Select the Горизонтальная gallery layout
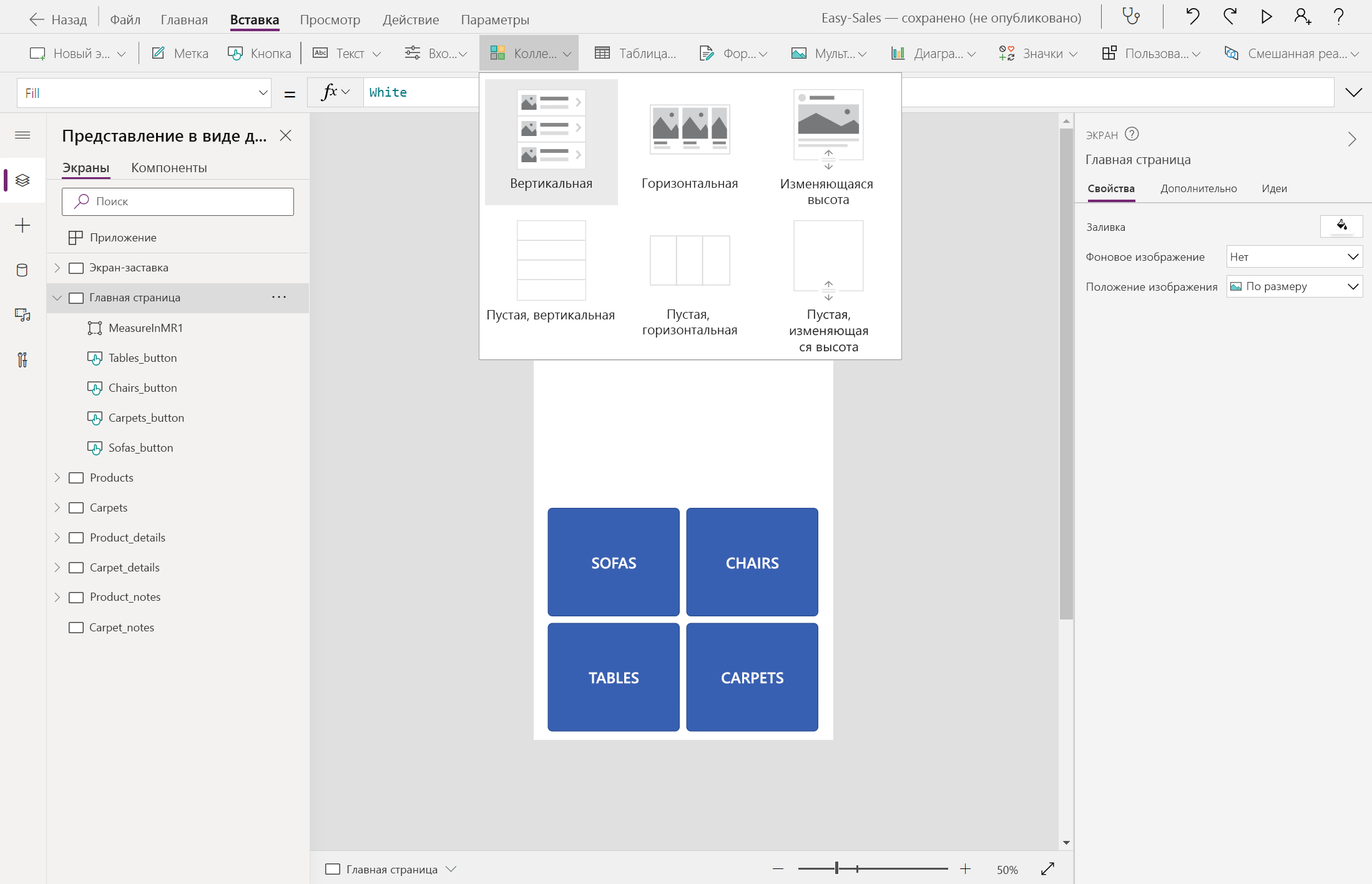Screen dimensions: 1372x884 [689, 143]
